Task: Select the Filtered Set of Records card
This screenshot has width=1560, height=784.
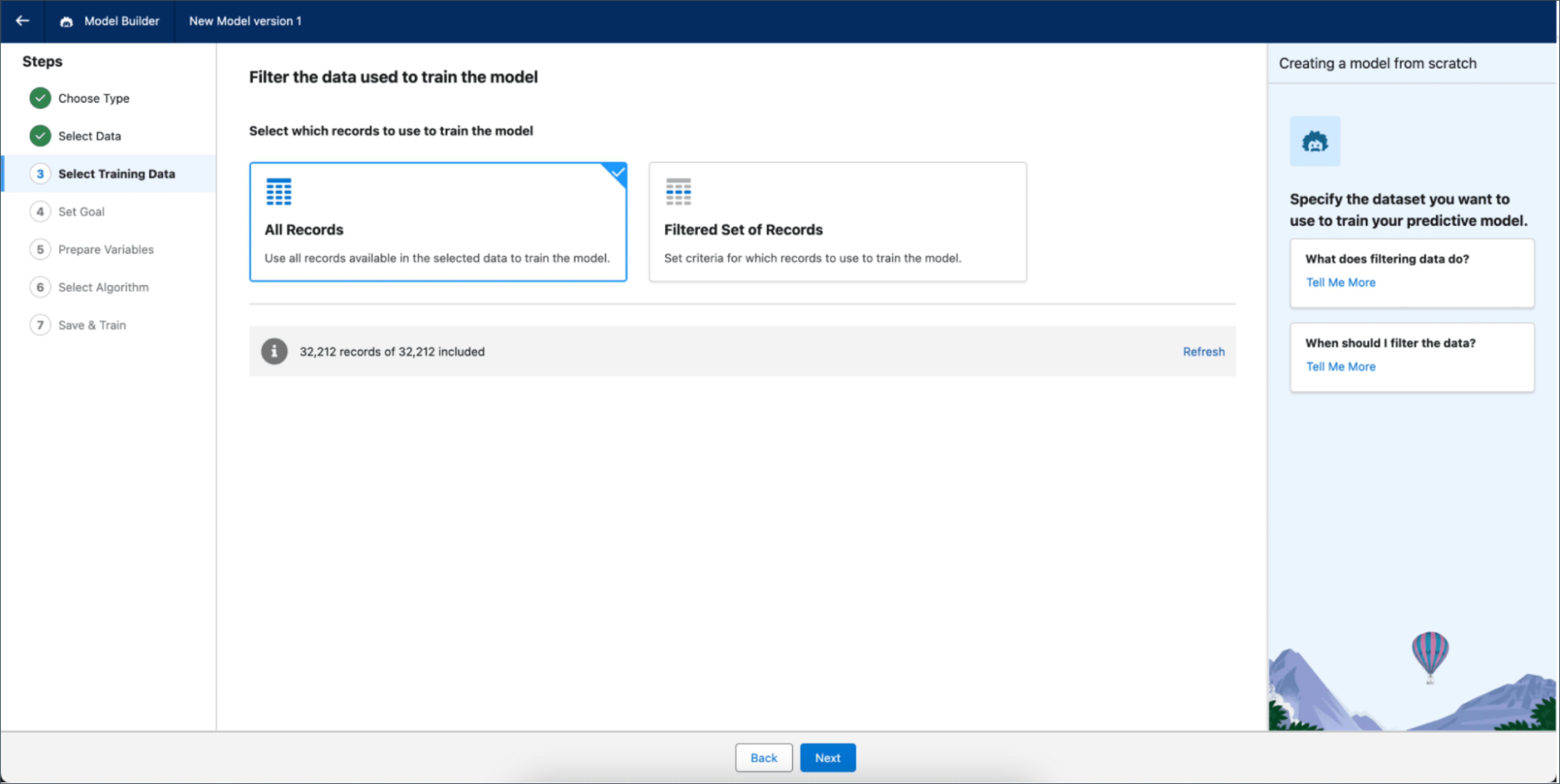Action: (x=838, y=222)
